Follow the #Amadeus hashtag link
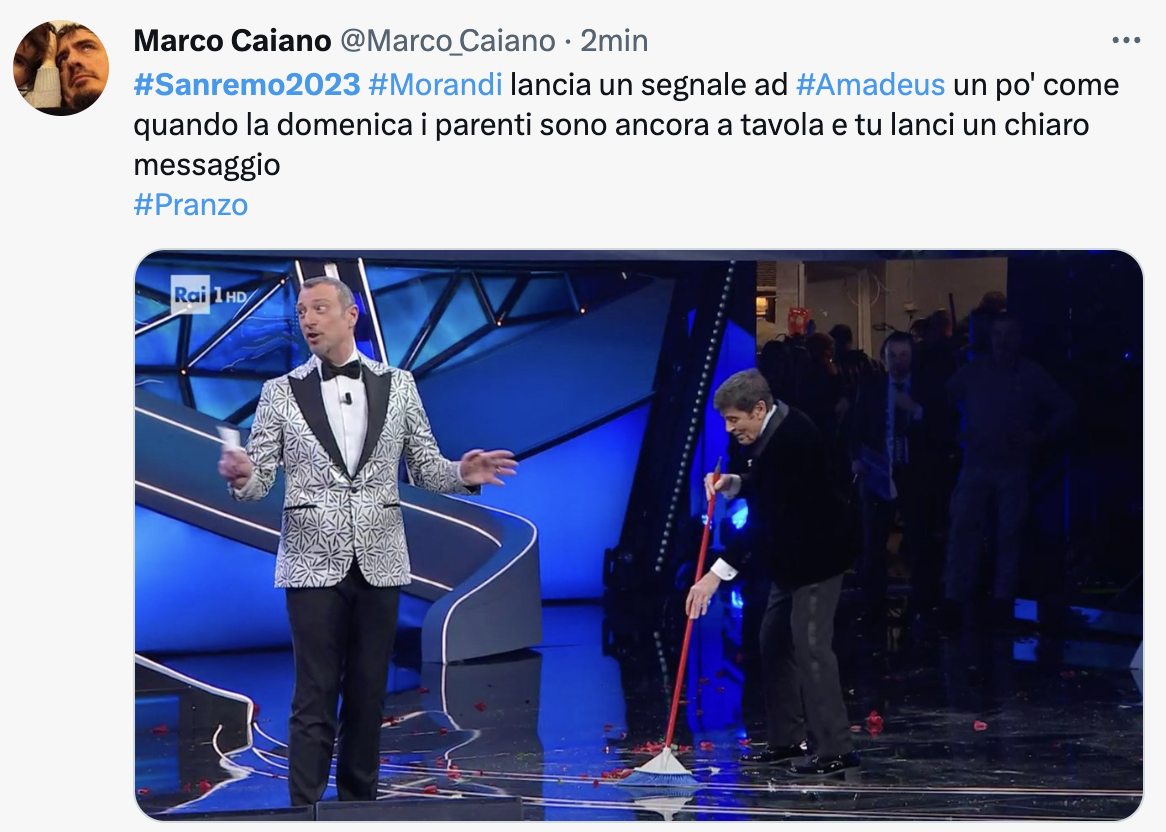 [870, 85]
